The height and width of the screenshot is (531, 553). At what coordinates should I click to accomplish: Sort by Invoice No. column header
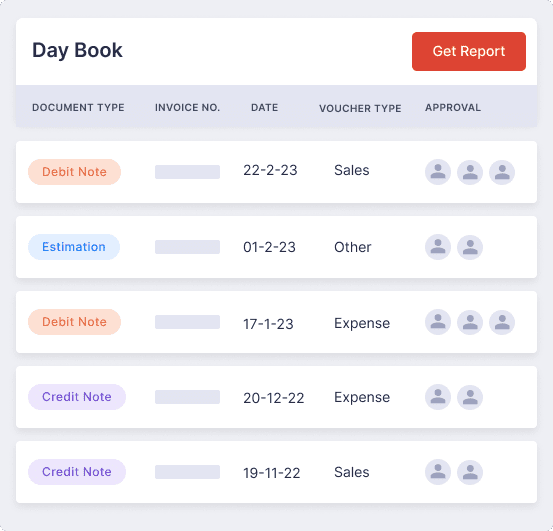pos(187,108)
